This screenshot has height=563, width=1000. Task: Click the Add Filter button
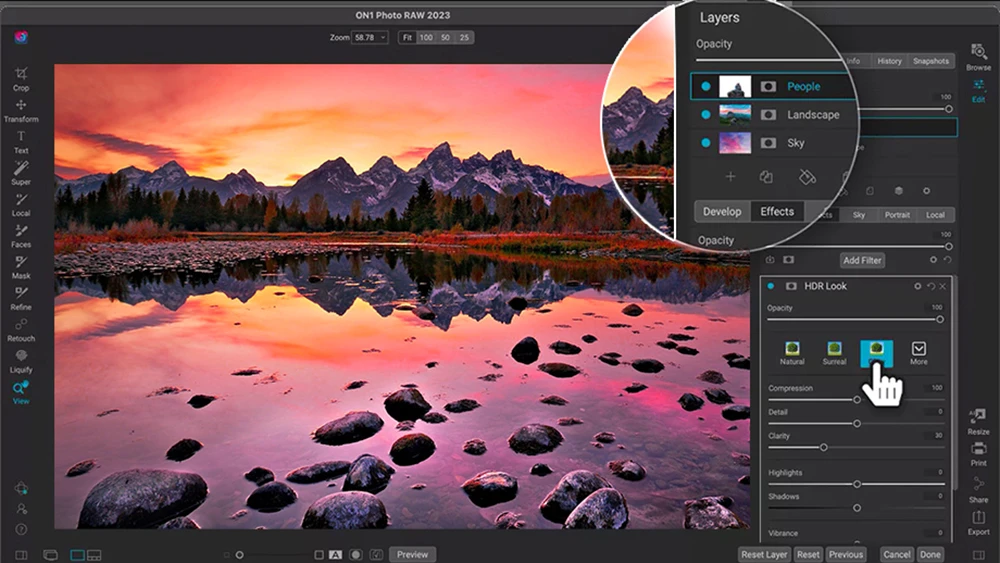[862, 260]
